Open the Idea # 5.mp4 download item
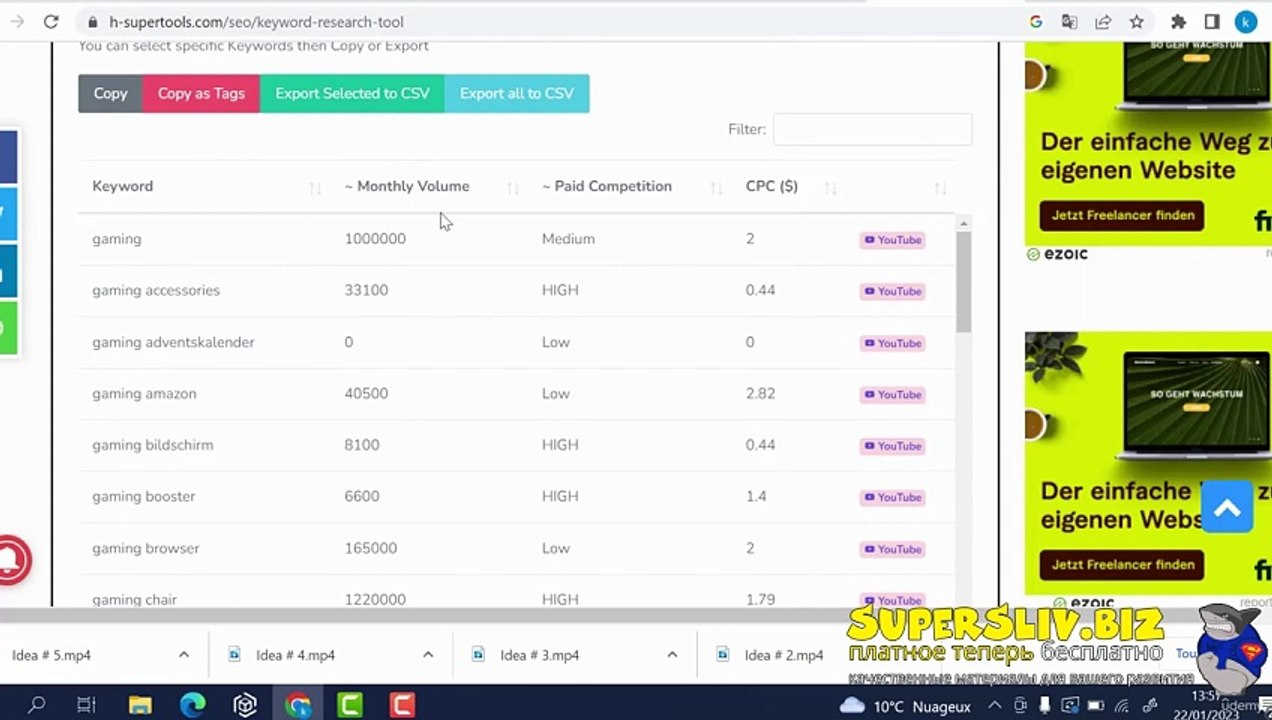Image resolution: width=1272 pixels, height=720 pixels. coord(51,655)
